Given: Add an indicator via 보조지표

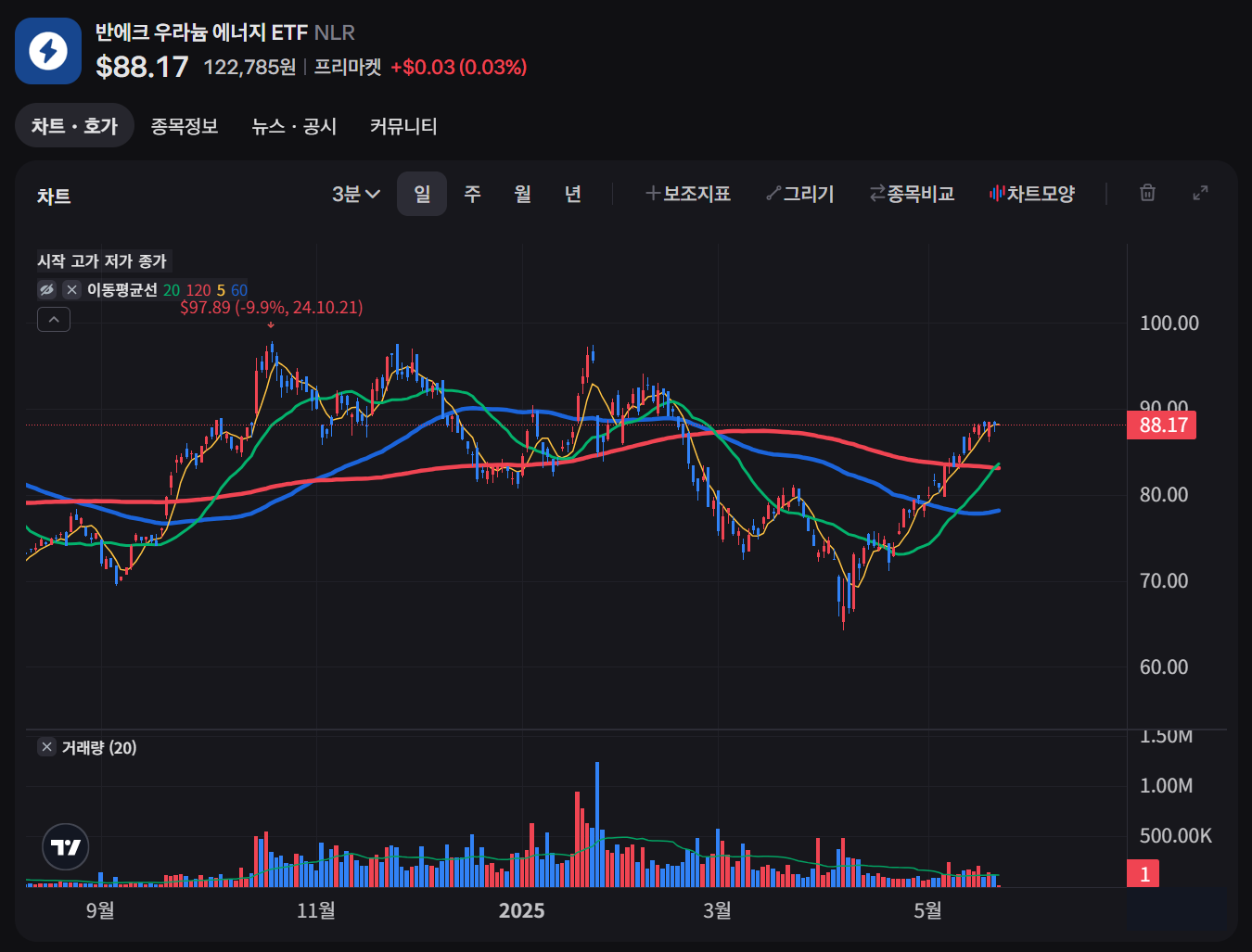Looking at the screenshot, I should click(688, 194).
